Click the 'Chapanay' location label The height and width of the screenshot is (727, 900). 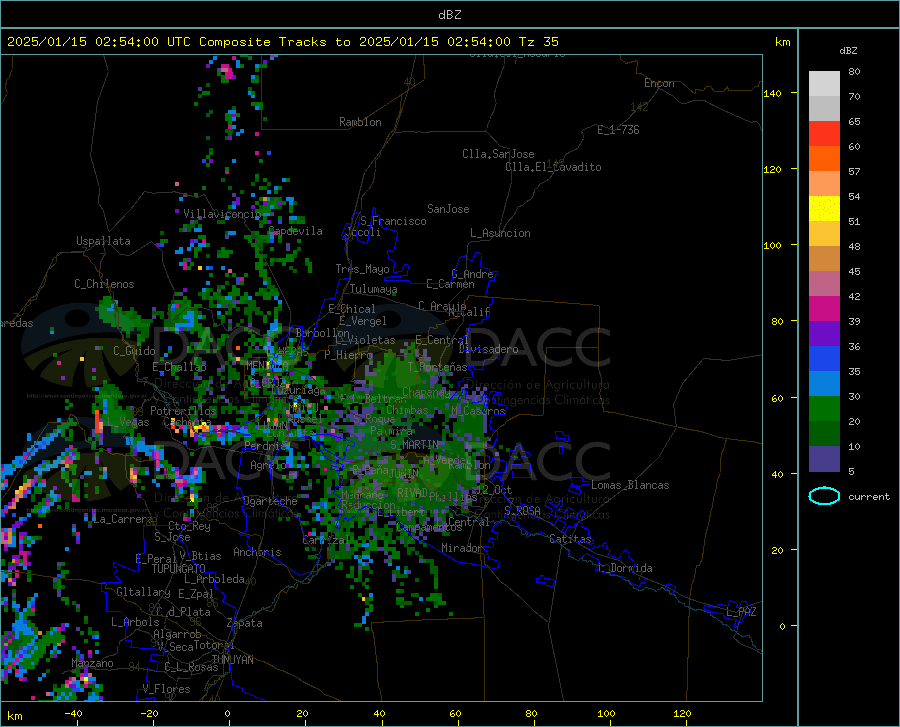click(426, 392)
